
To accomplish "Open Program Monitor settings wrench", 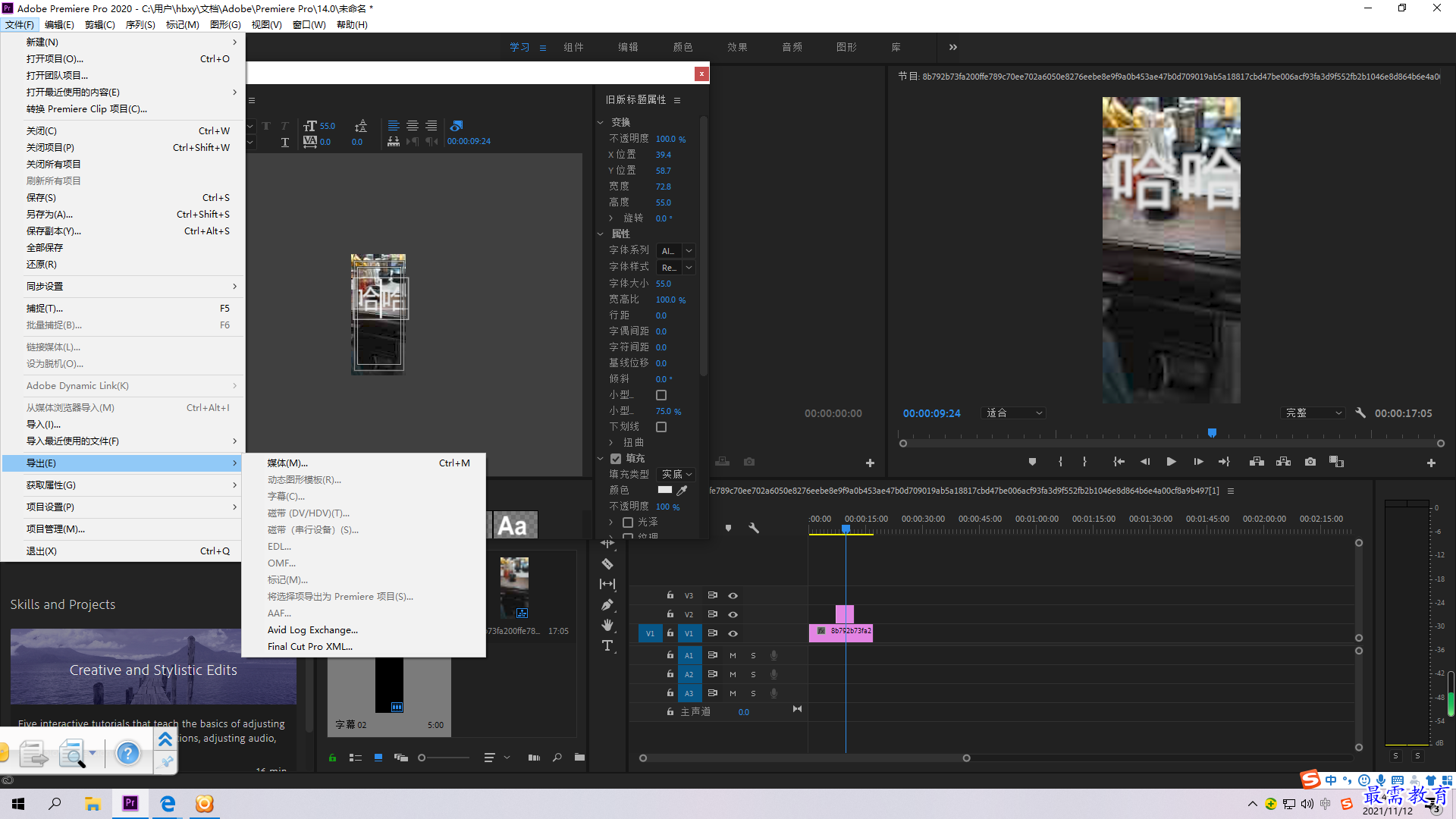I will pyautogui.click(x=1360, y=413).
